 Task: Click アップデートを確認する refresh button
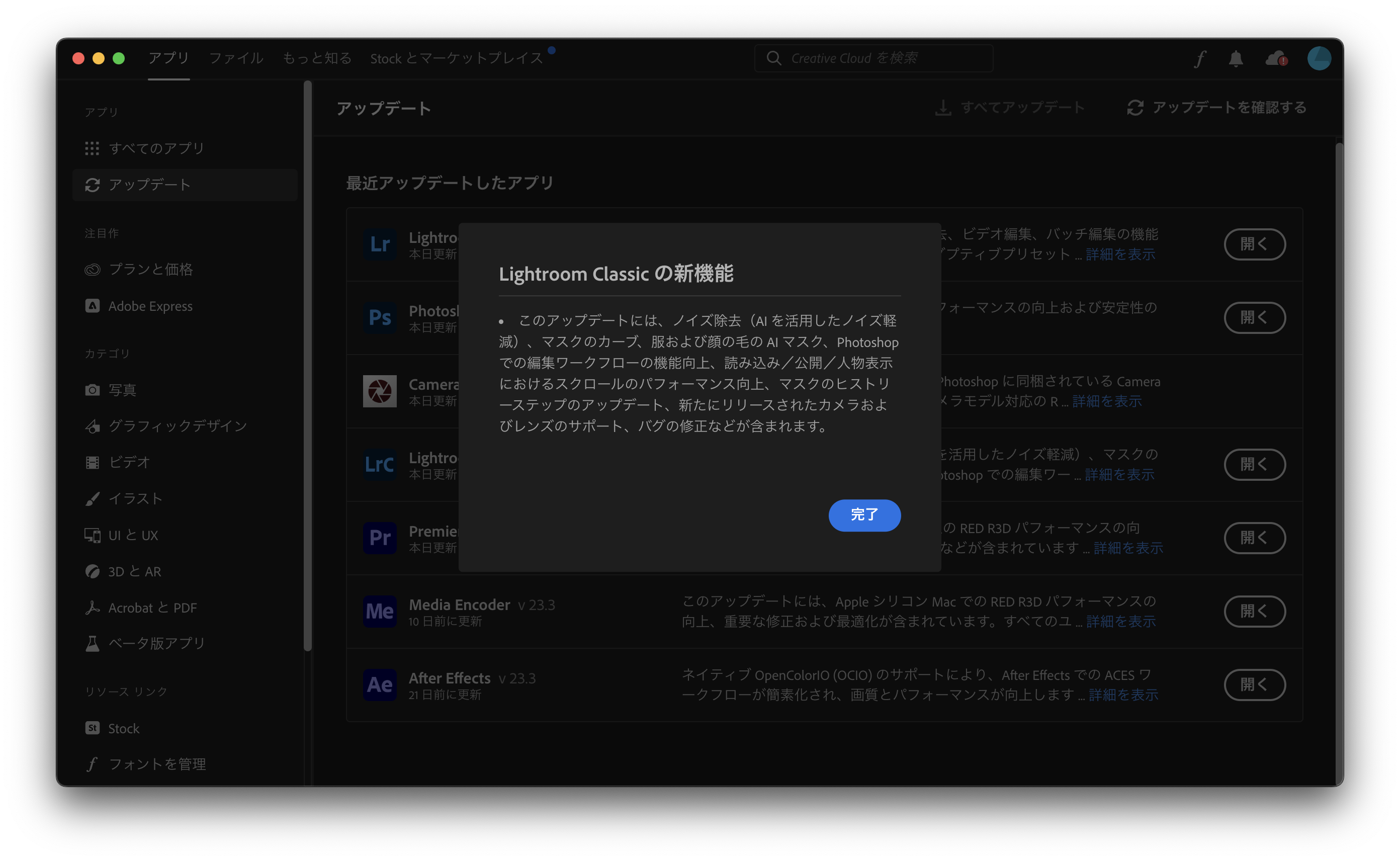point(1216,108)
